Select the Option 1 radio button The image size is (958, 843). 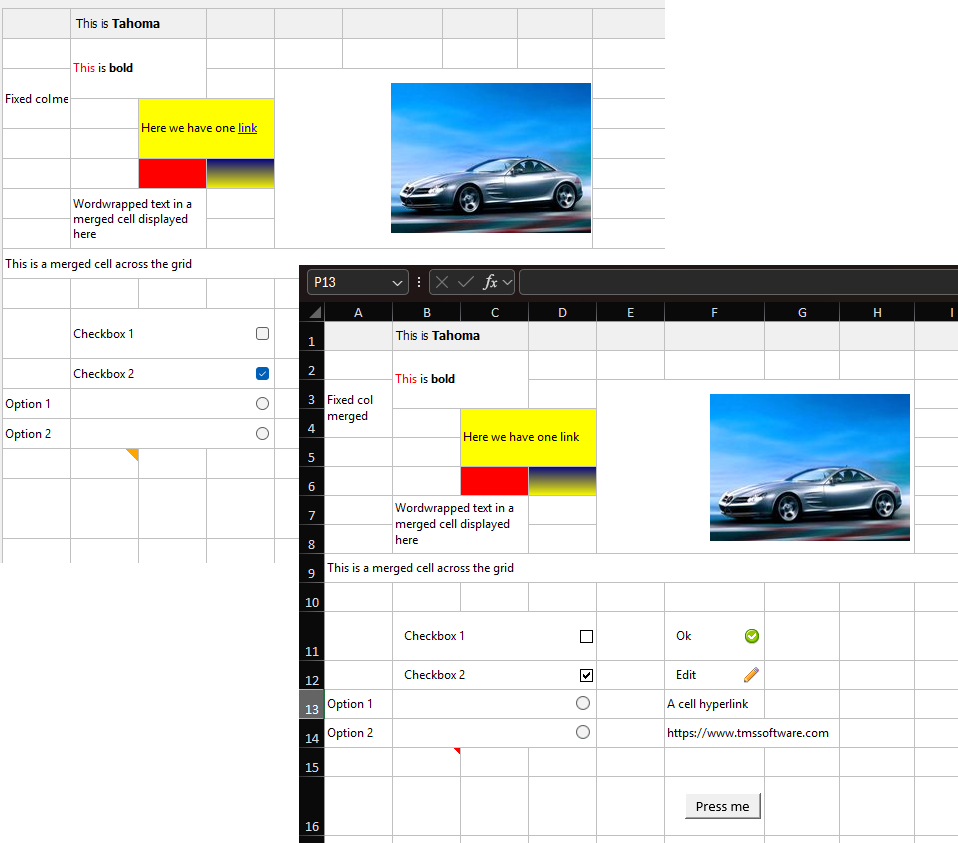pyautogui.click(x=583, y=703)
